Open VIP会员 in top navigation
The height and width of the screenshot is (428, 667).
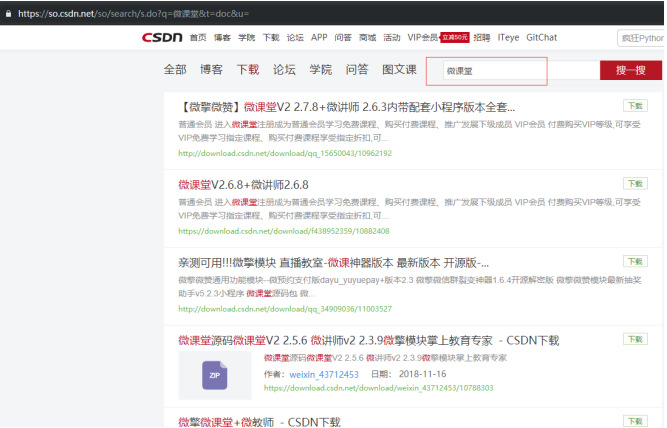pyautogui.click(x=423, y=37)
